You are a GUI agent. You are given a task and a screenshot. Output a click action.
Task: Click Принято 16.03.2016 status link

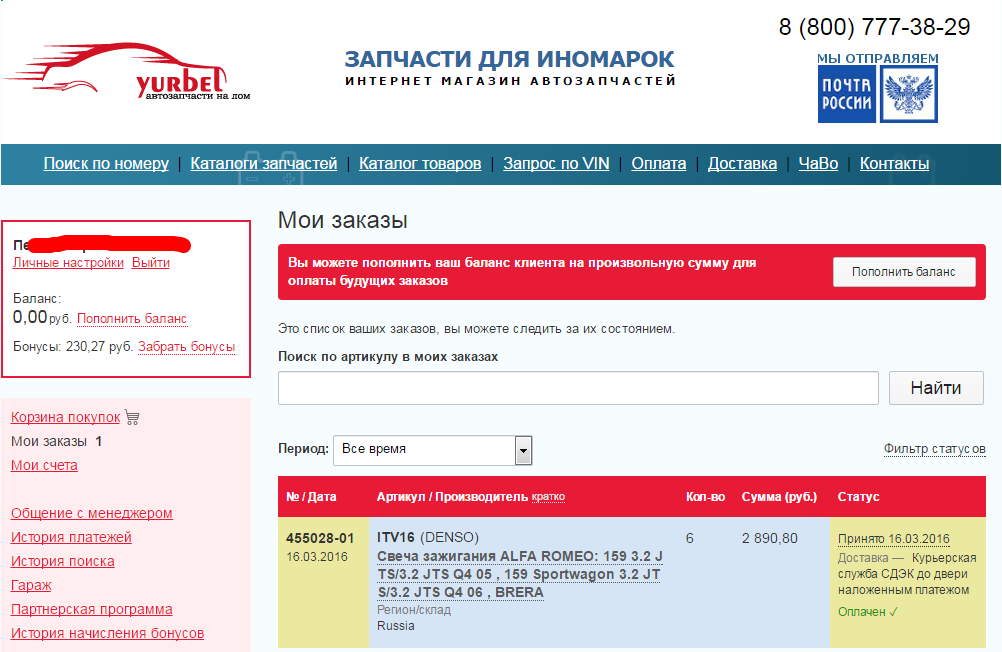pos(893,539)
